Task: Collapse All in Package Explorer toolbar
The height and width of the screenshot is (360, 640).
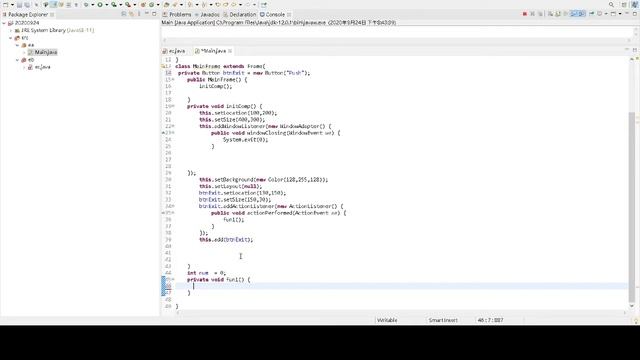Action: pyautogui.click(x=124, y=14)
